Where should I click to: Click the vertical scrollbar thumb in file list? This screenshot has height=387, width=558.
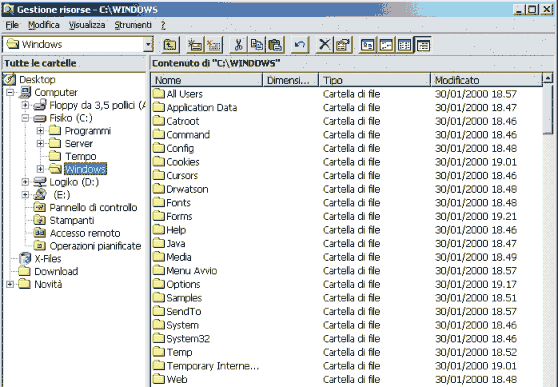(x=548, y=109)
